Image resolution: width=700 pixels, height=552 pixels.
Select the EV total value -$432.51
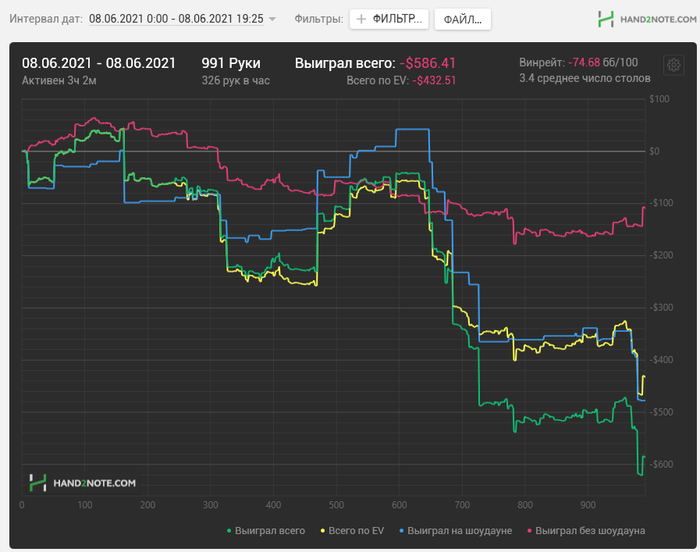tap(434, 80)
